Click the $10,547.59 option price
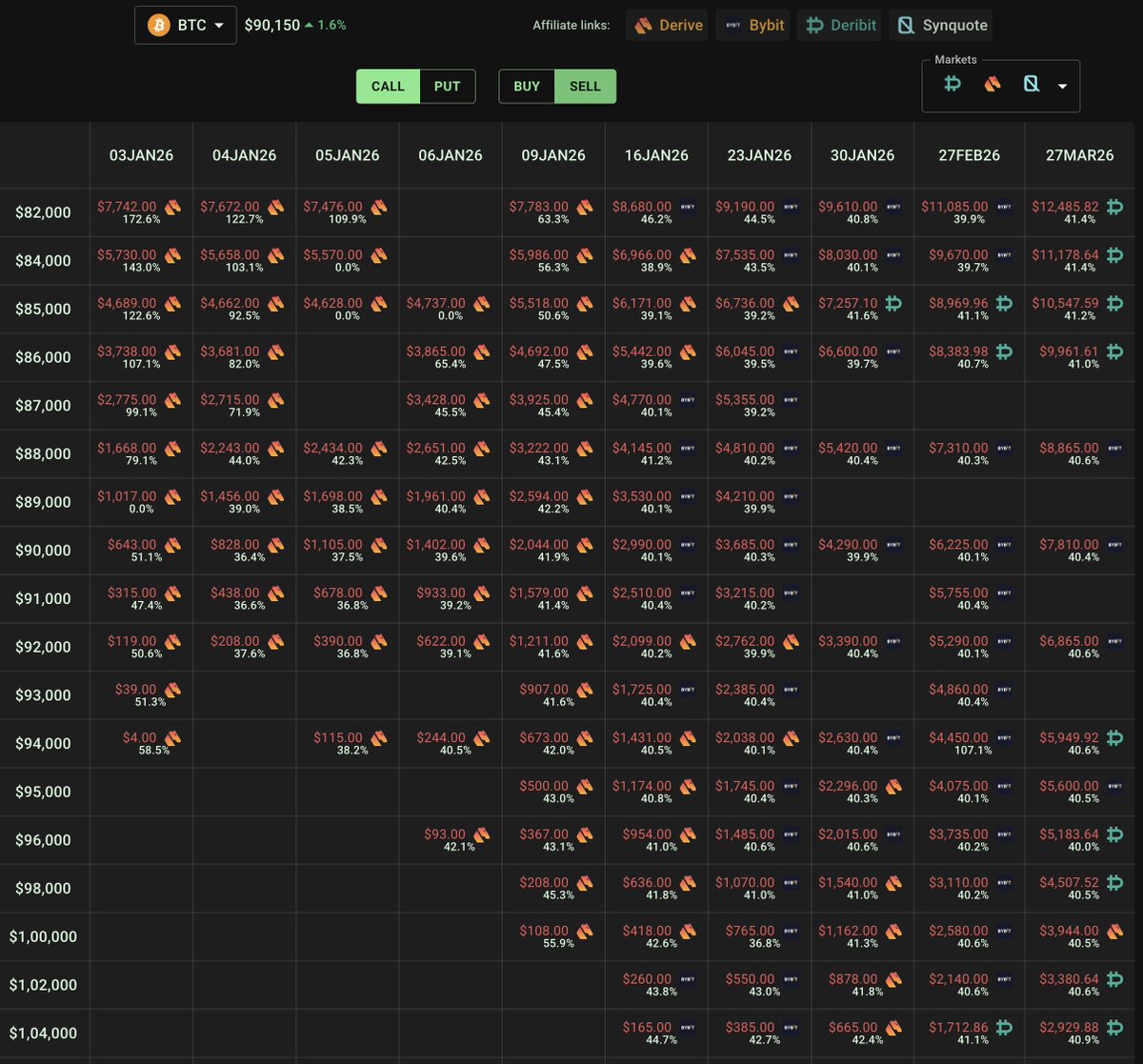 click(x=1066, y=303)
